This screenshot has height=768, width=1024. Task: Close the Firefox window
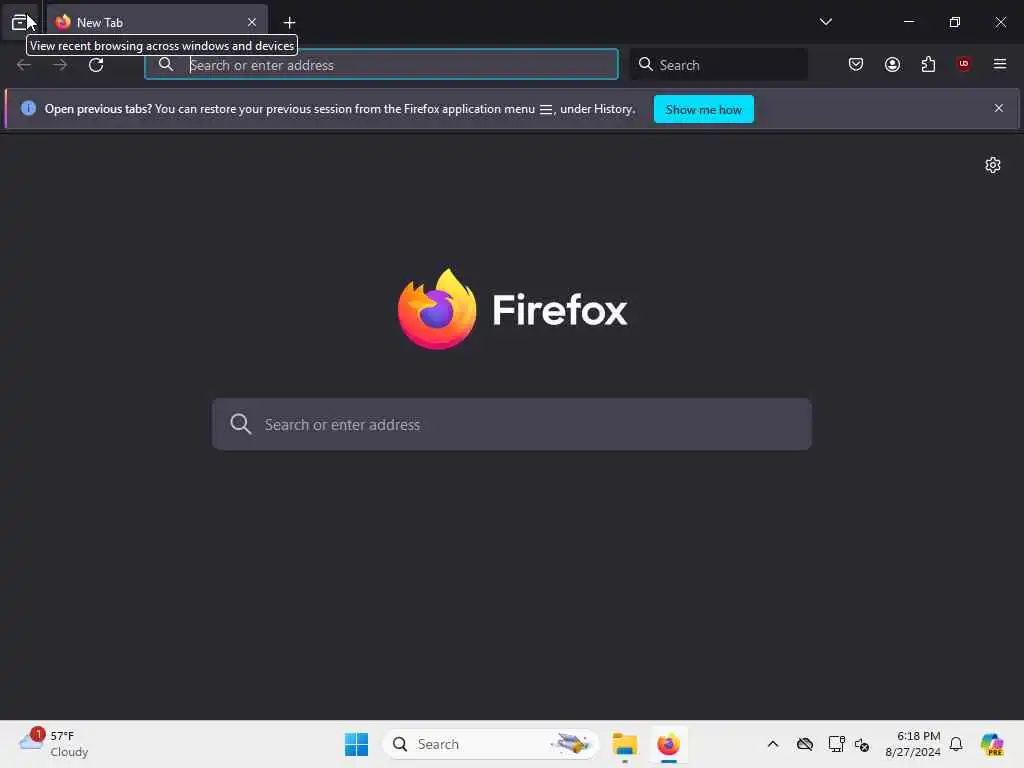[x=1000, y=22]
